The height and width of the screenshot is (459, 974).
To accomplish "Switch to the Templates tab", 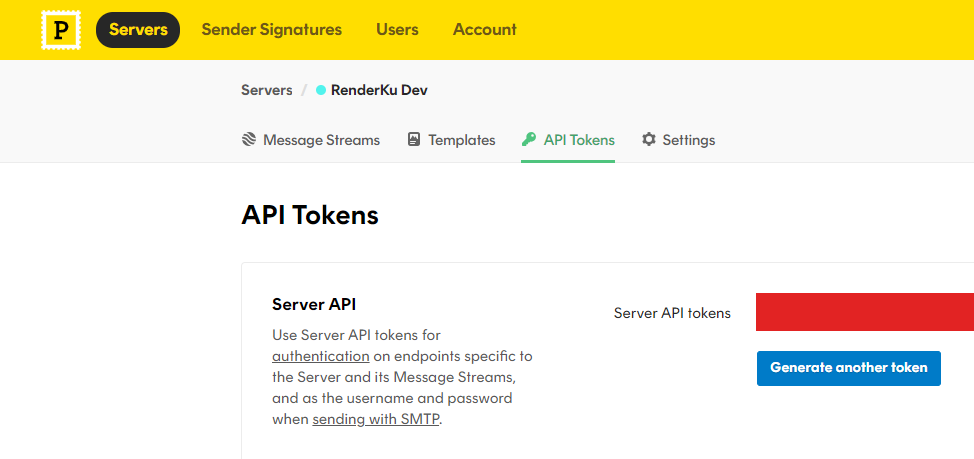I will 451,140.
